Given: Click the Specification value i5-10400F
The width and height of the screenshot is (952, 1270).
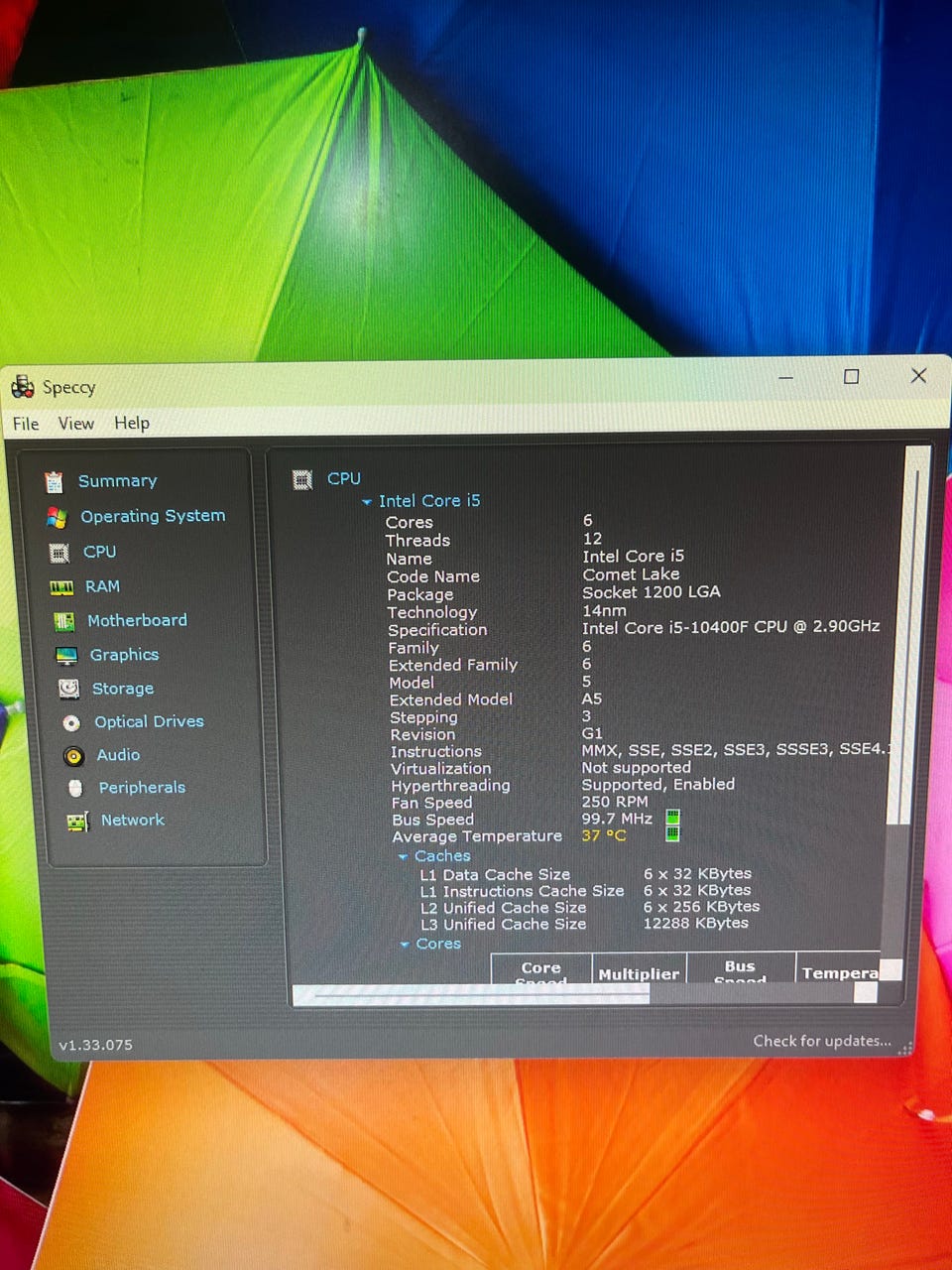Looking at the screenshot, I should [731, 627].
